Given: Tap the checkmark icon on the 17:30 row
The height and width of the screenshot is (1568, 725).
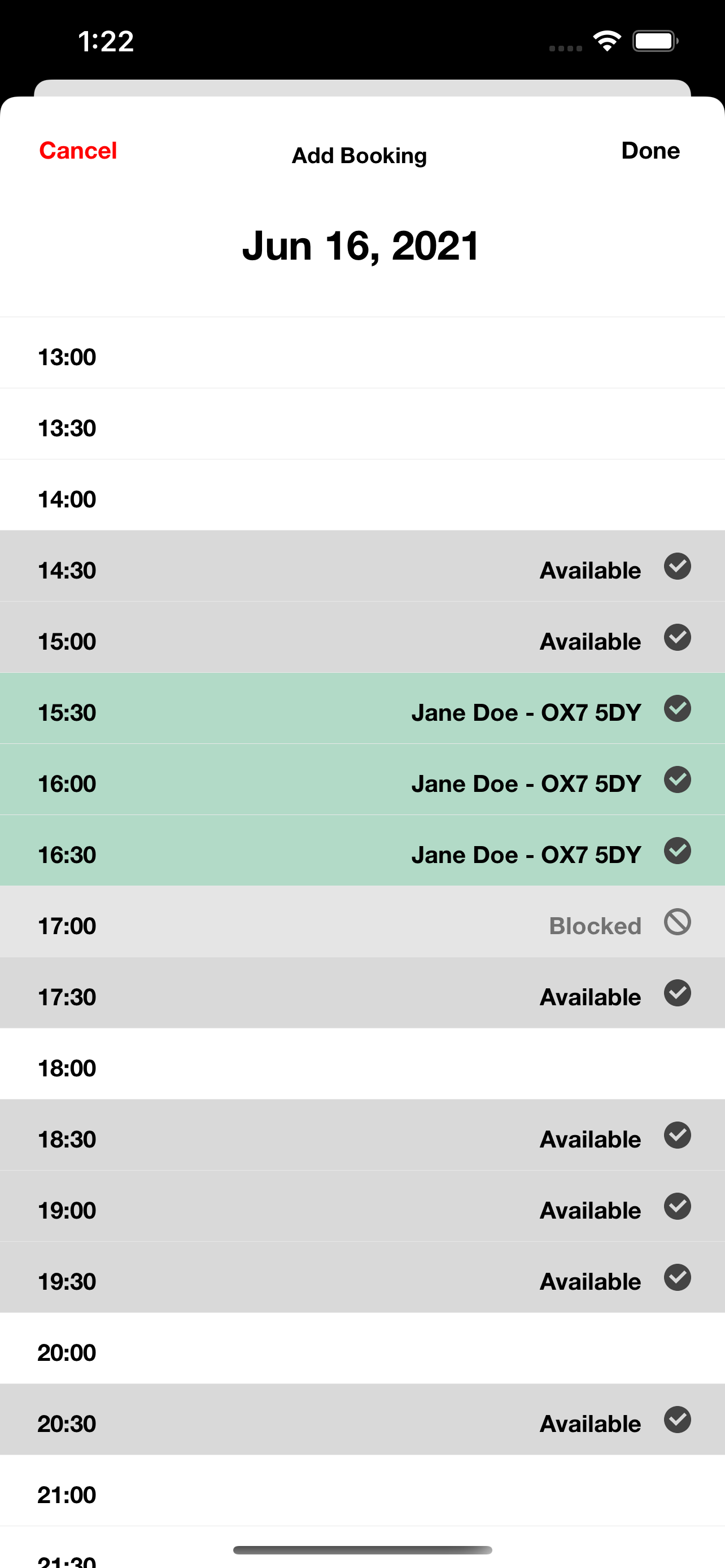Looking at the screenshot, I should coord(677,993).
